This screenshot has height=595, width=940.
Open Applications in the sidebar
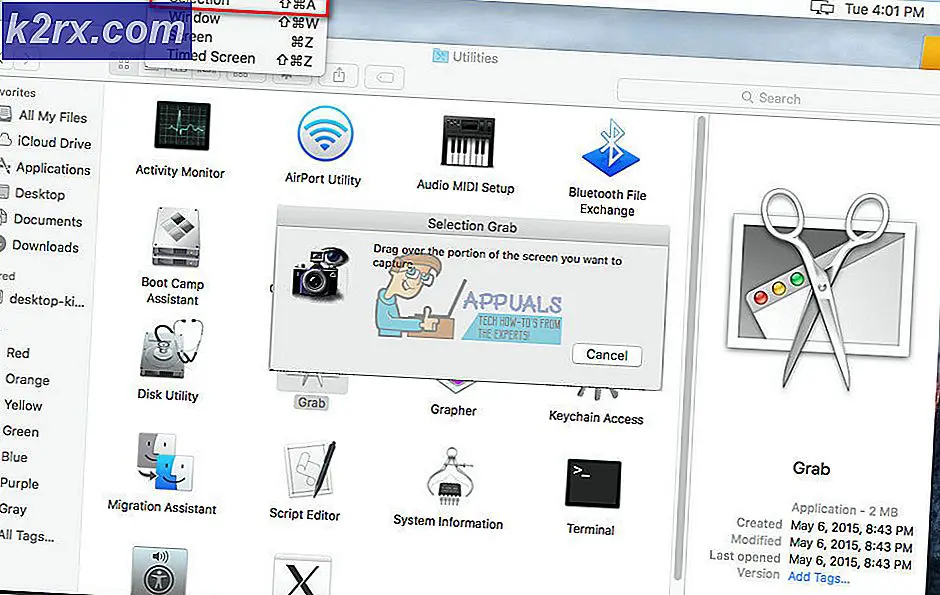(x=53, y=168)
